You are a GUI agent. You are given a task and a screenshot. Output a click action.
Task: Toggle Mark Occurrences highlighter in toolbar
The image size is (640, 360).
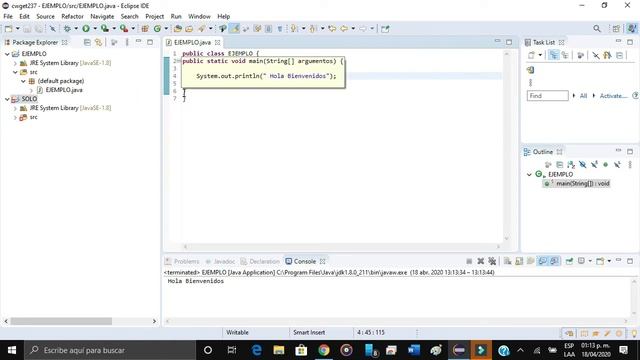tap(235, 29)
